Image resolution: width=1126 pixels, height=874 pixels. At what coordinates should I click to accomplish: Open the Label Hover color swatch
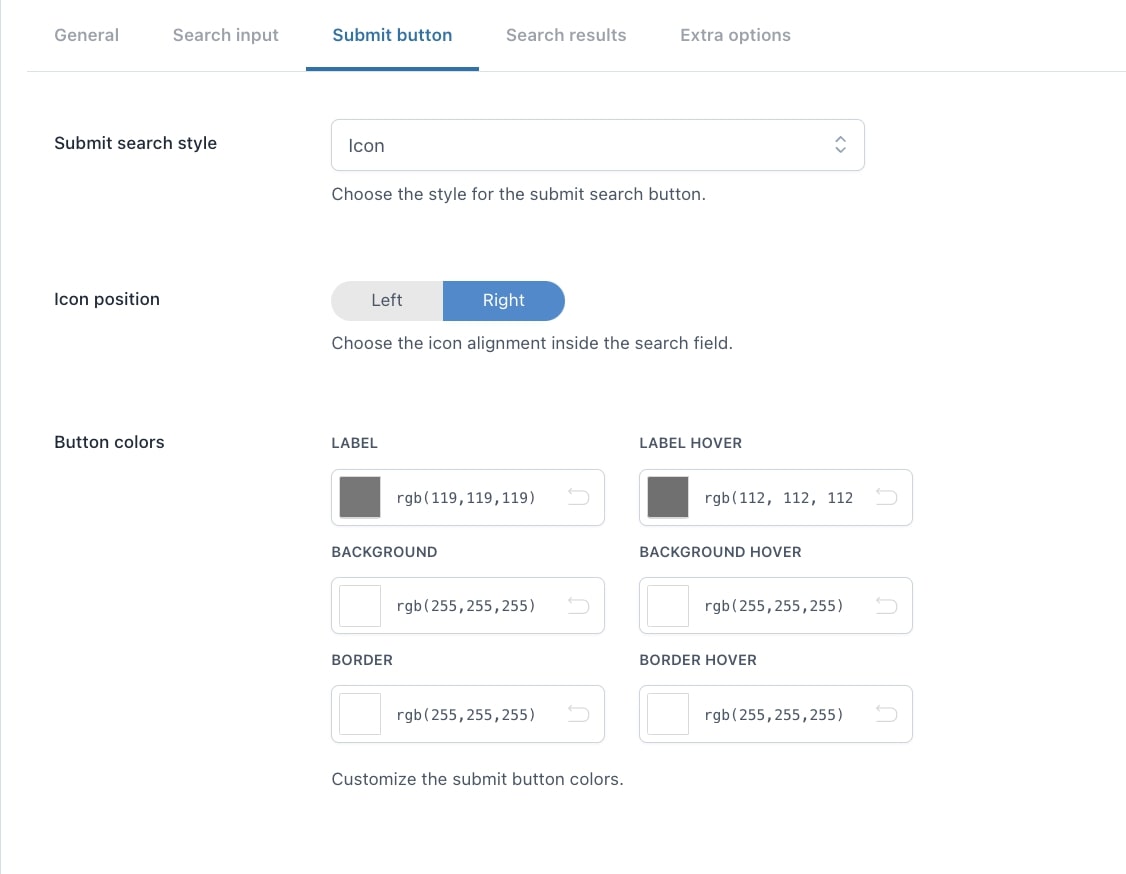(x=668, y=497)
